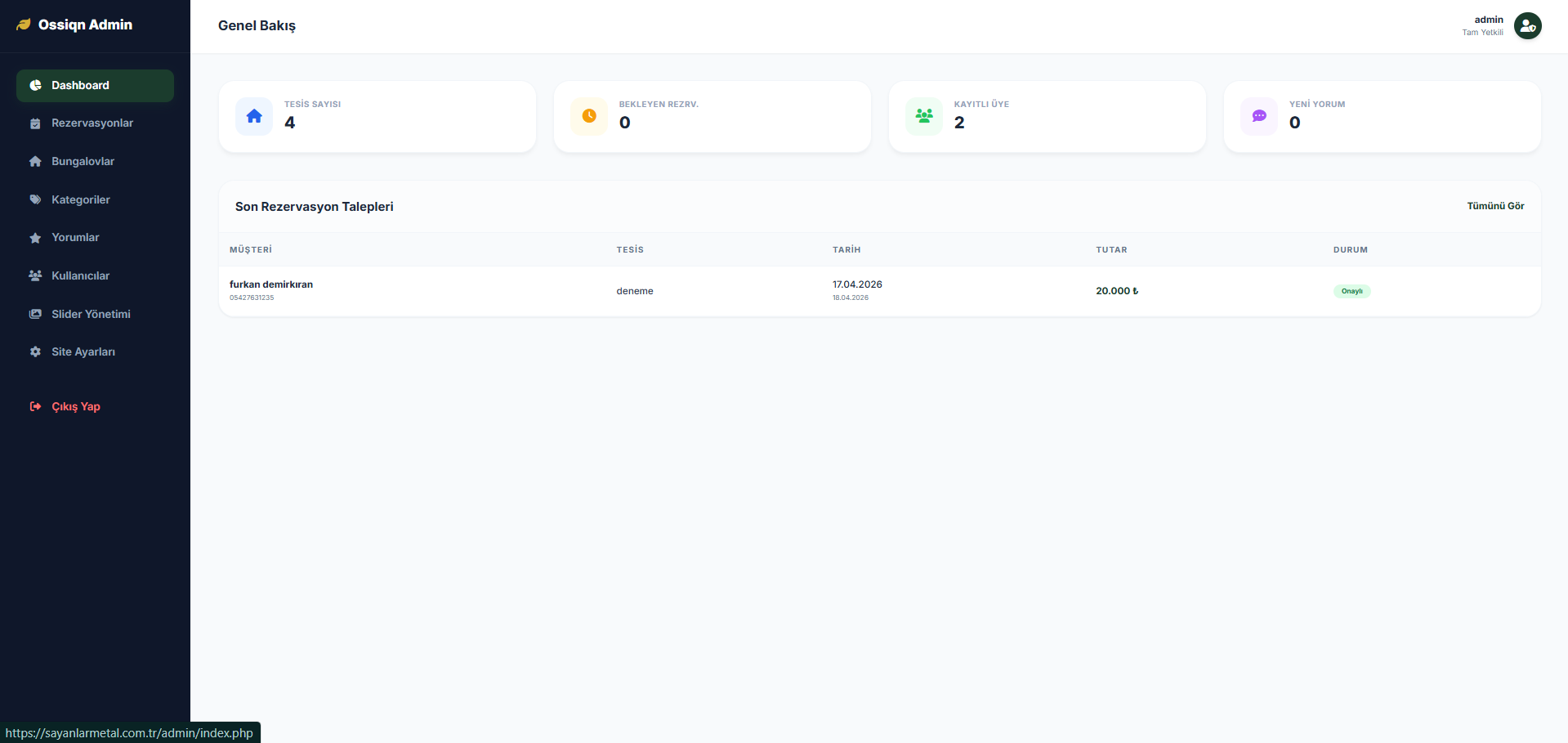Click the Tümünü Gör link
The image size is (1568, 743).
pyautogui.click(x=1495, y=206)
